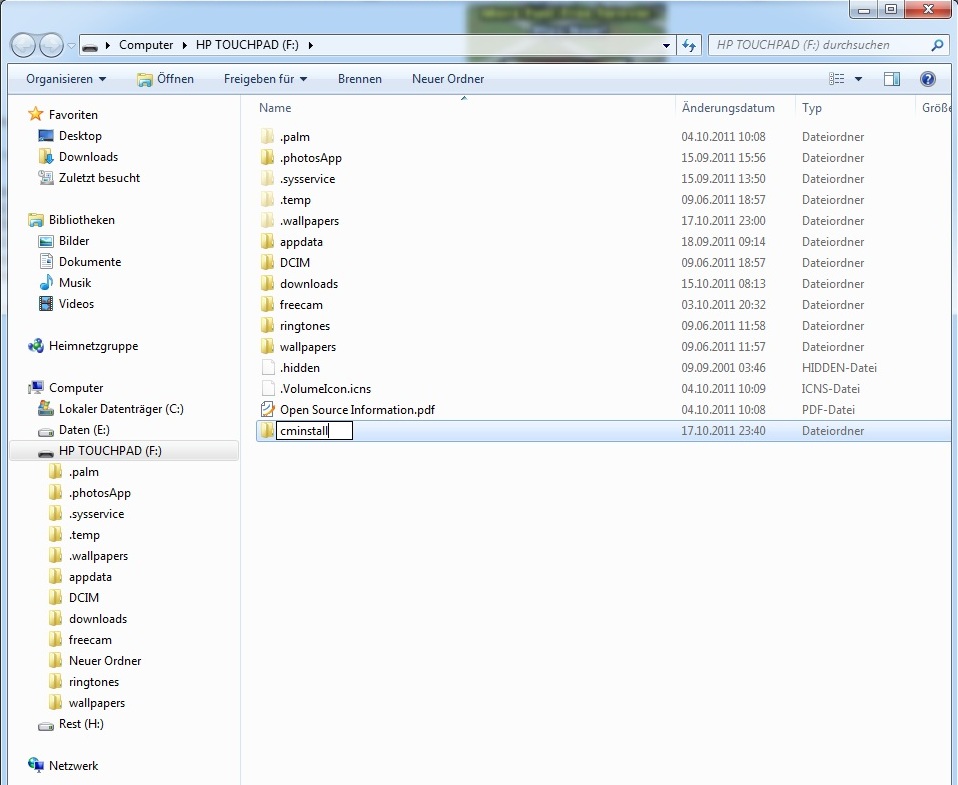This screenshot has height=785, width=958.
Task: Select .sysservice folder icon in file list
Action: tap(267, 178)
